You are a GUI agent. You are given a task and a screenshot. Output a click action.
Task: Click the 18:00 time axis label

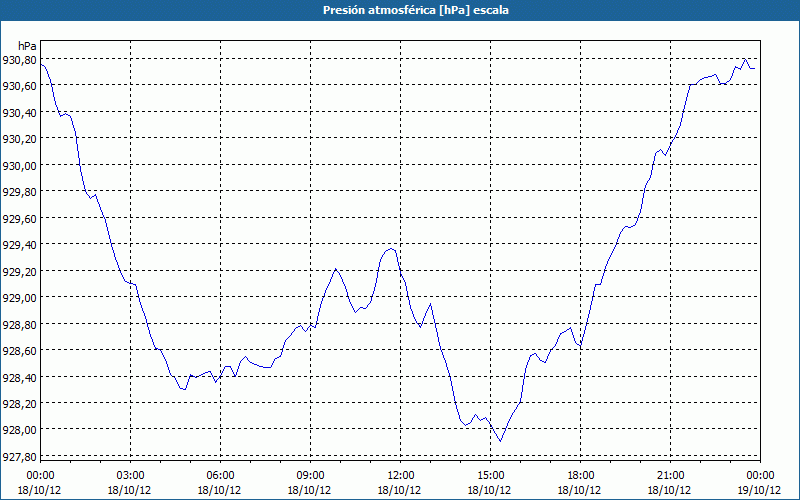(581, 476)
